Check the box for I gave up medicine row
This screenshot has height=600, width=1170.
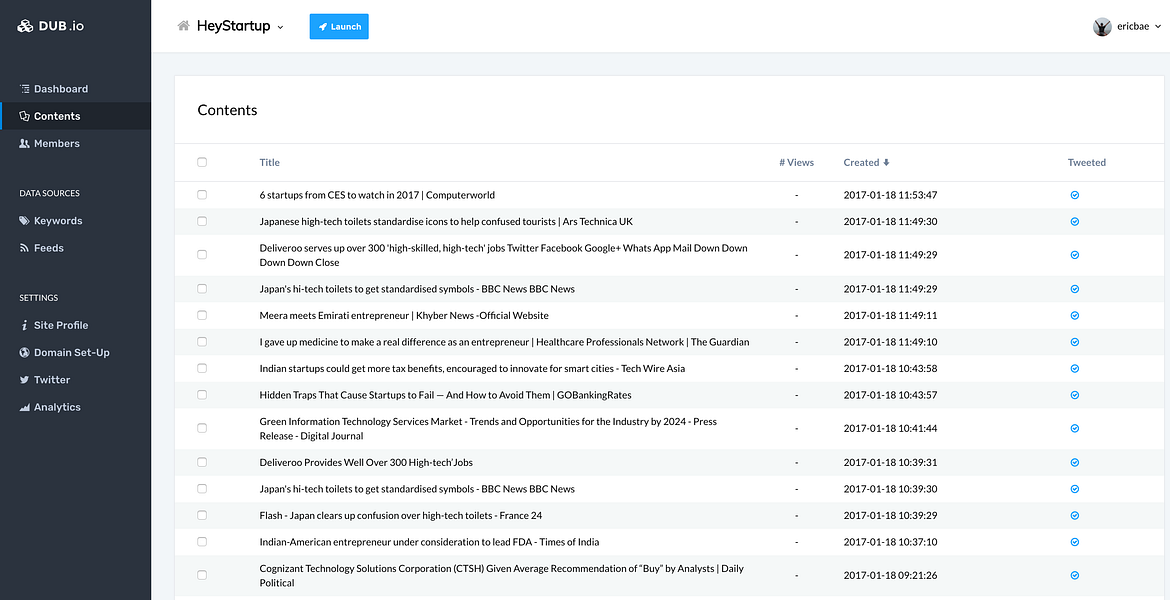202,342
